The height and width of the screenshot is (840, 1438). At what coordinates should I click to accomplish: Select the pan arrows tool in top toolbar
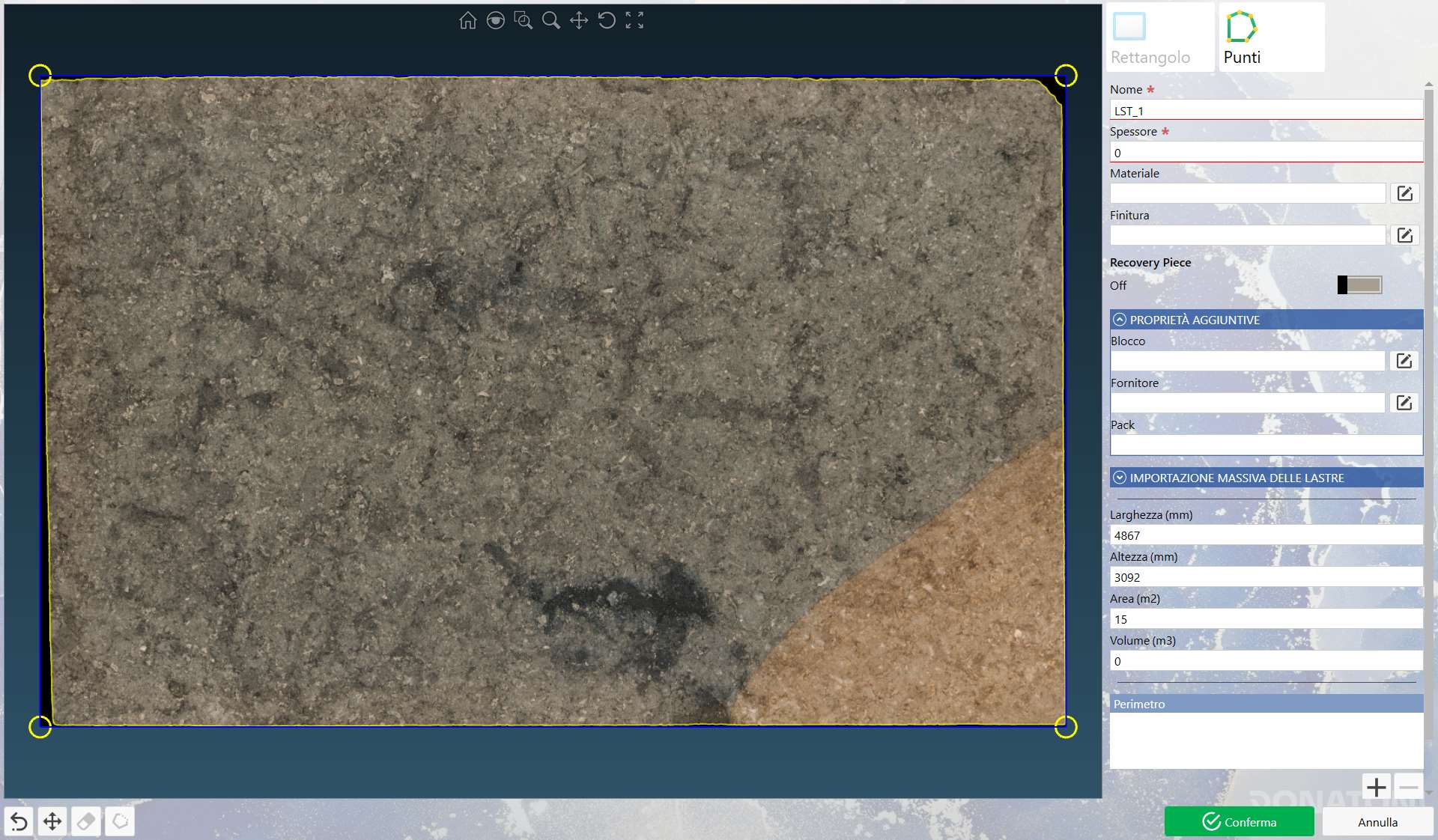click(x=578, y=20)
